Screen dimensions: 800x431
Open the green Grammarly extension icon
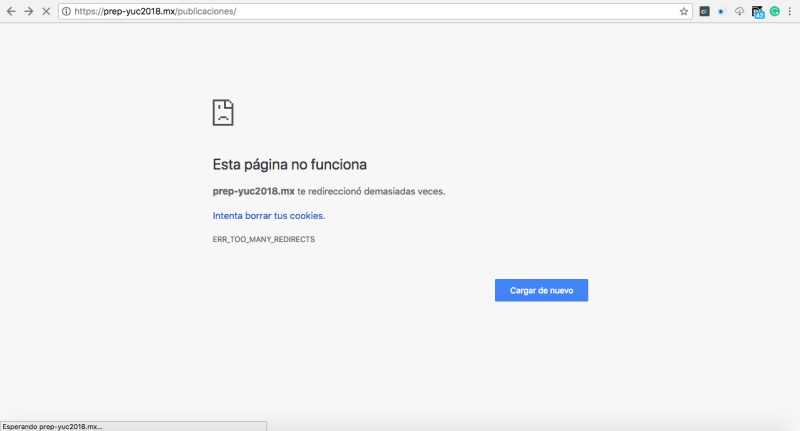pos(774,11)
